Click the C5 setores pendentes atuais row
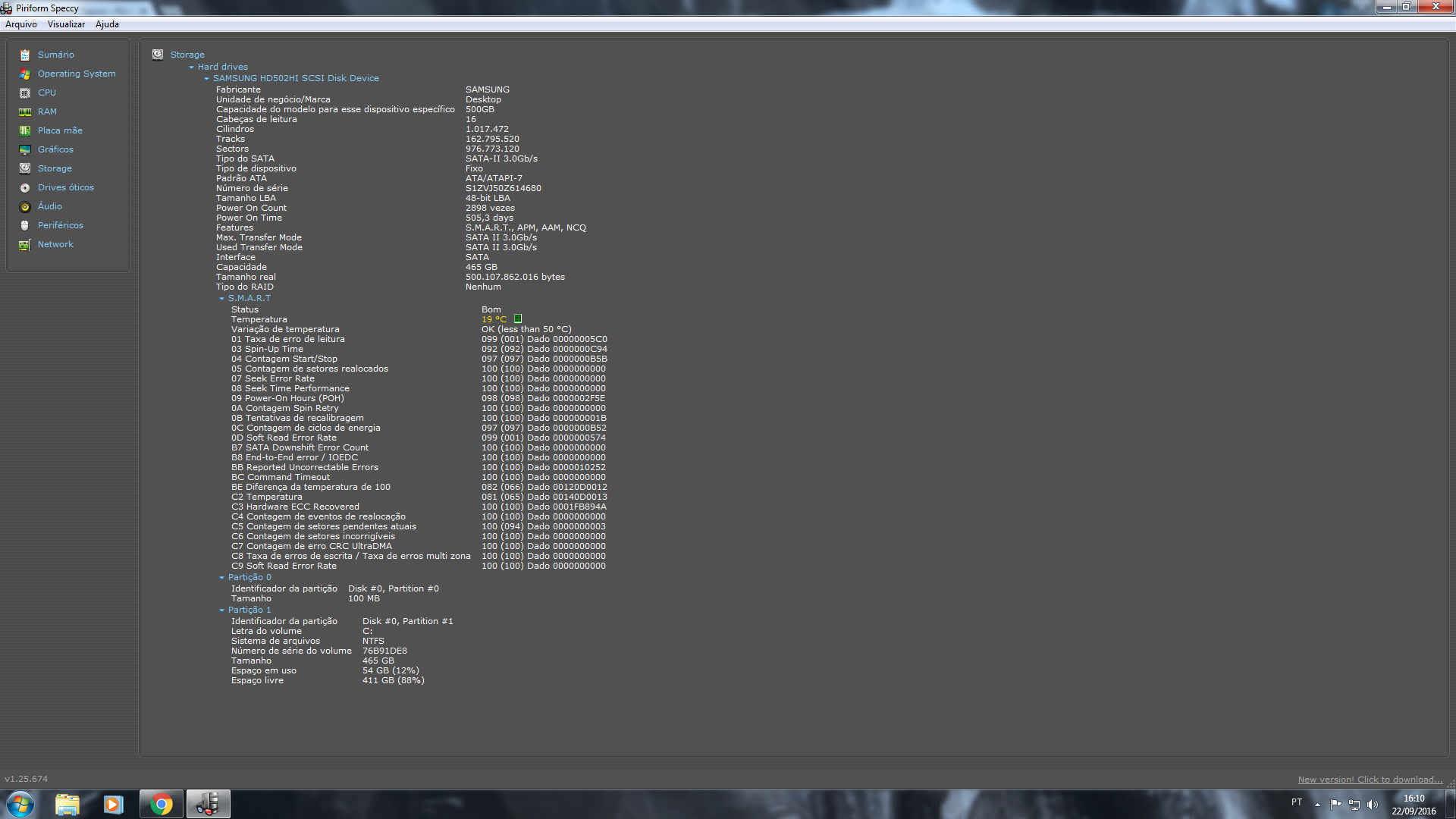 point(419,526)
